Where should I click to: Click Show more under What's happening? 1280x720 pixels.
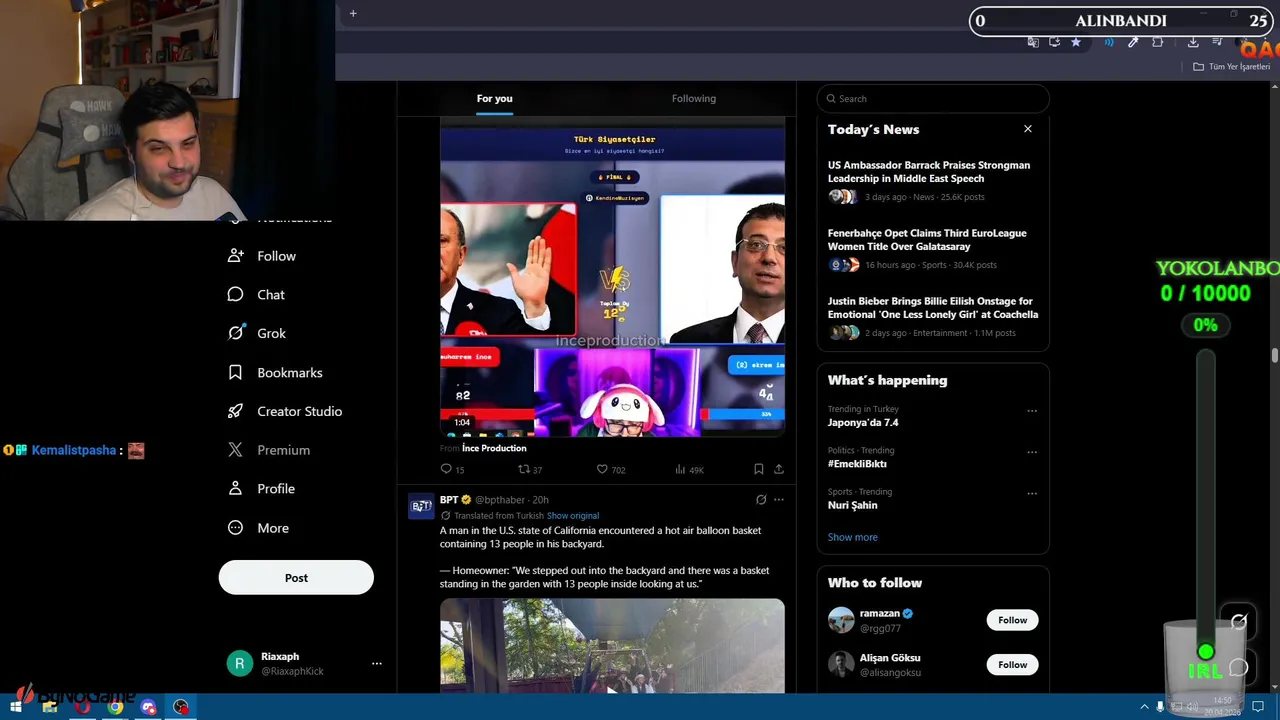point(852,537)
